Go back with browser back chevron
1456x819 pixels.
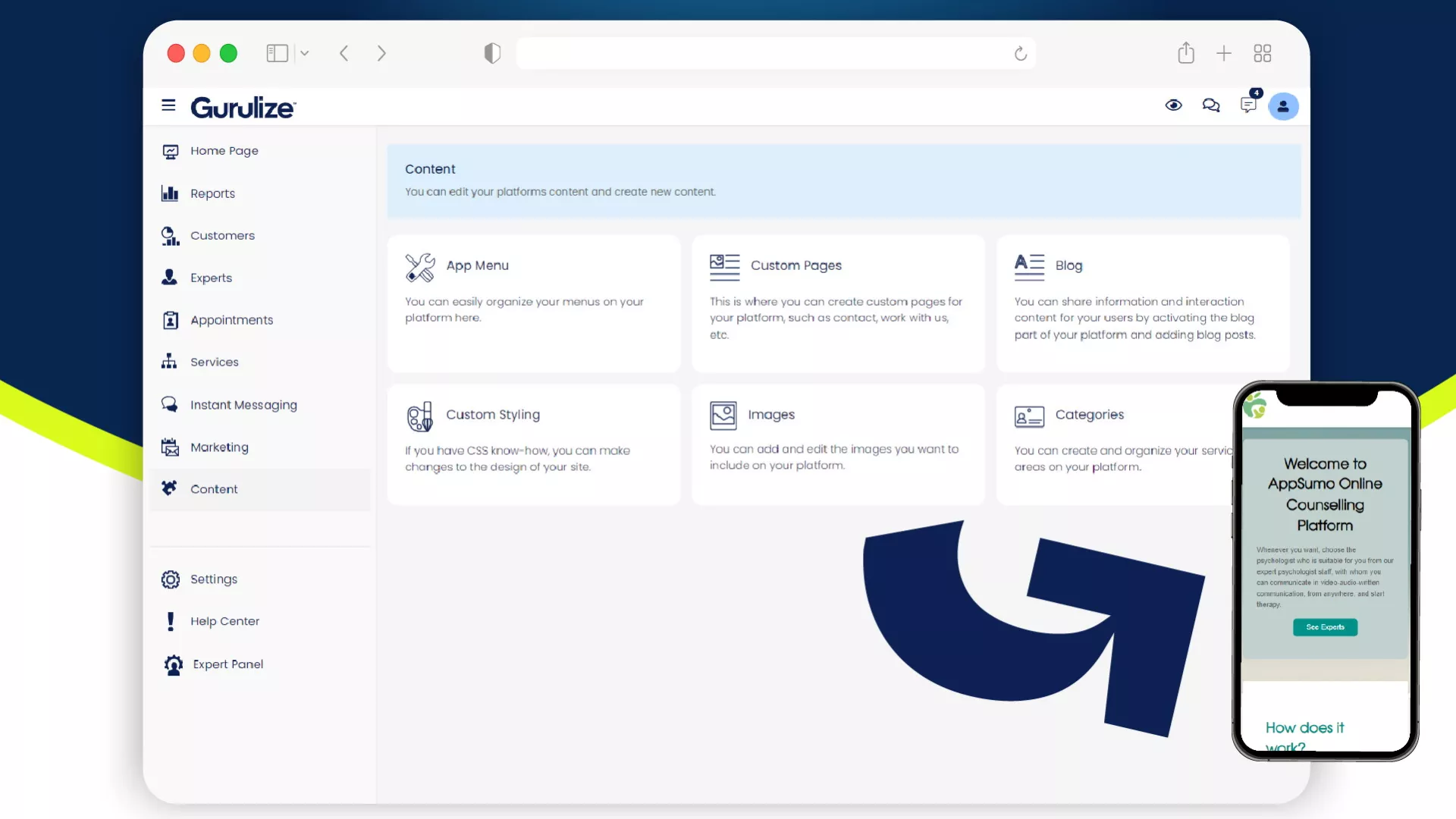344,53
